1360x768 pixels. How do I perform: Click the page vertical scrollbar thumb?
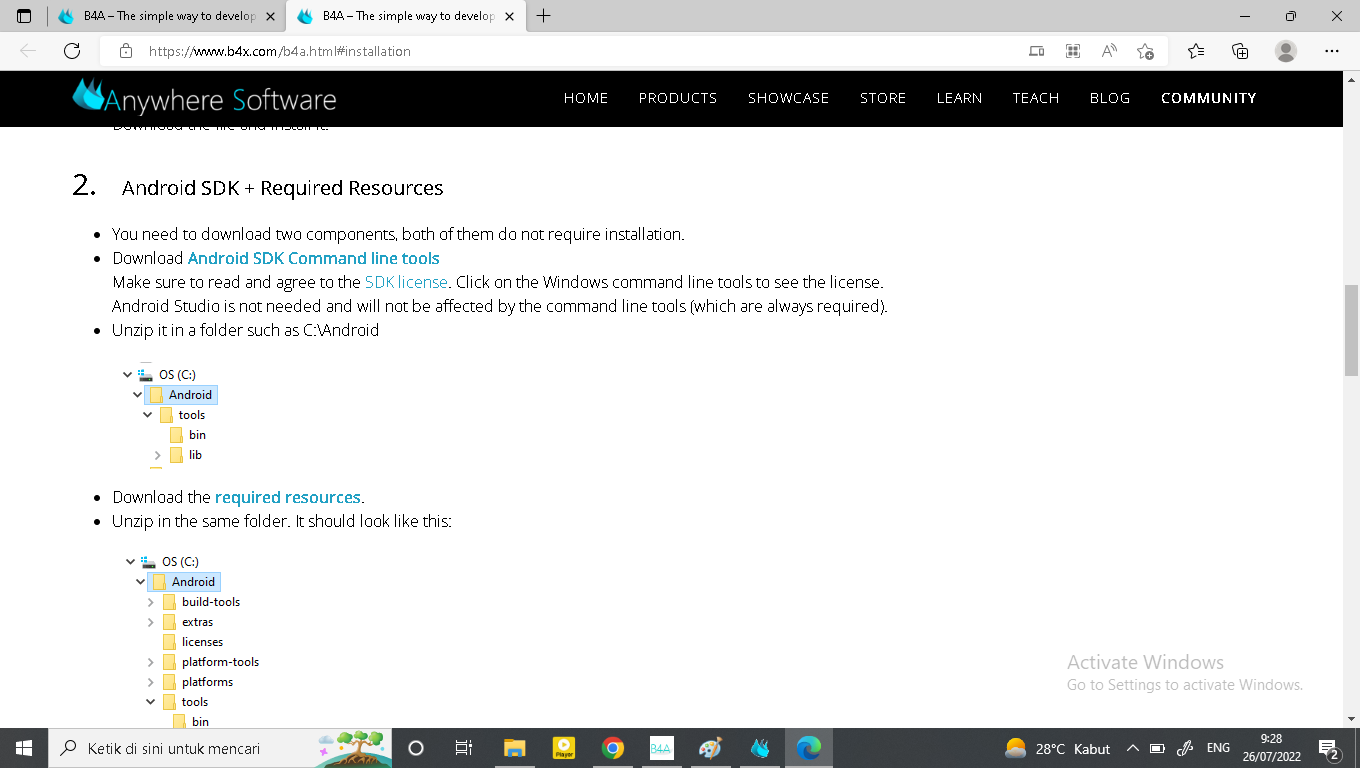tap(1351, 328)
